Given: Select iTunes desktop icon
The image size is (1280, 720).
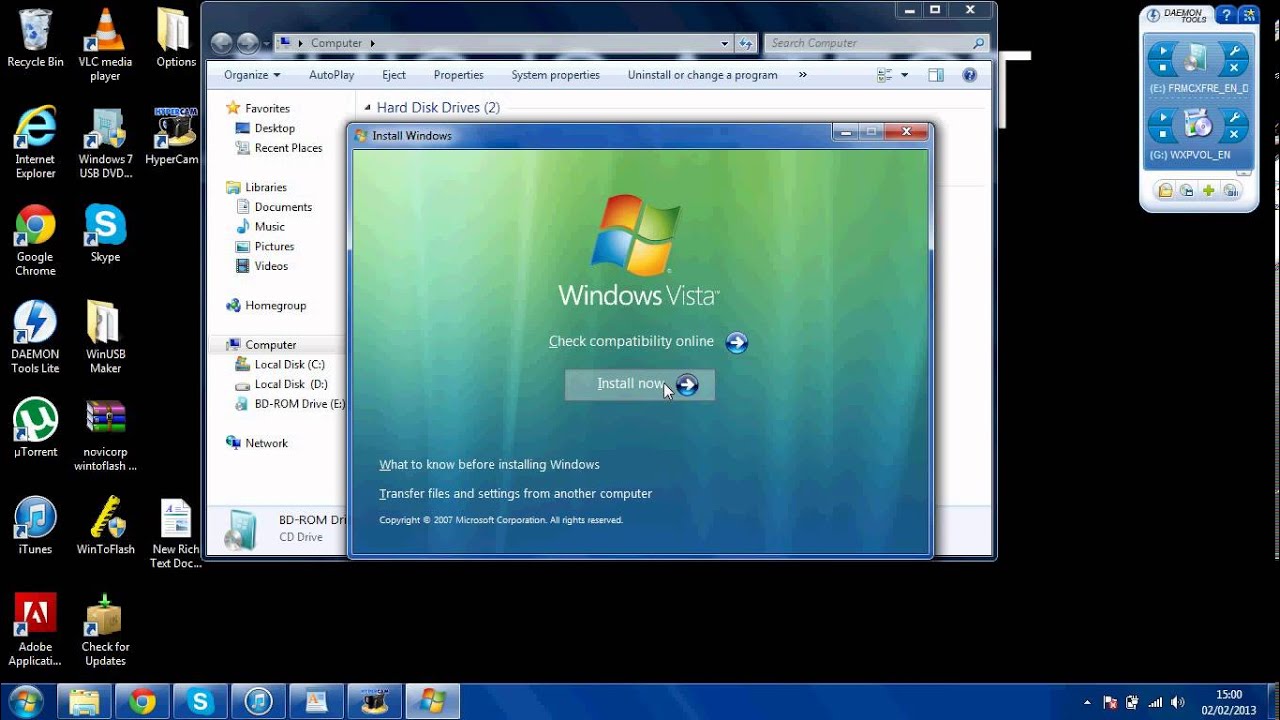Looking at the screenshot, I should click(35, 526).
